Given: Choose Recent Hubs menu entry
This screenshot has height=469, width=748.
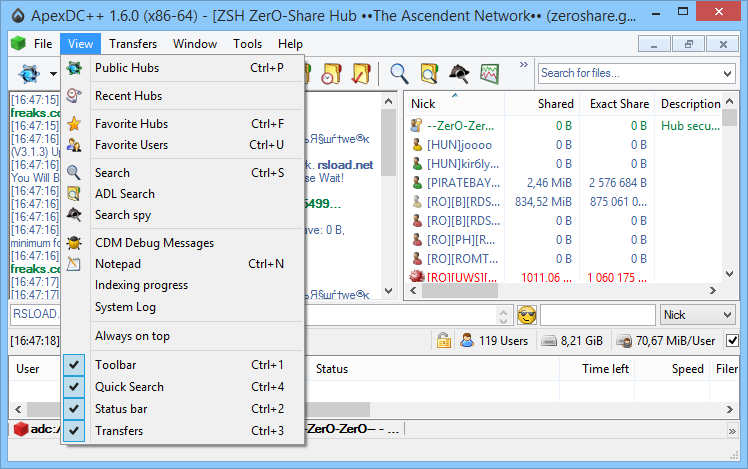Looking at the screenshot, I should [183, 96].
